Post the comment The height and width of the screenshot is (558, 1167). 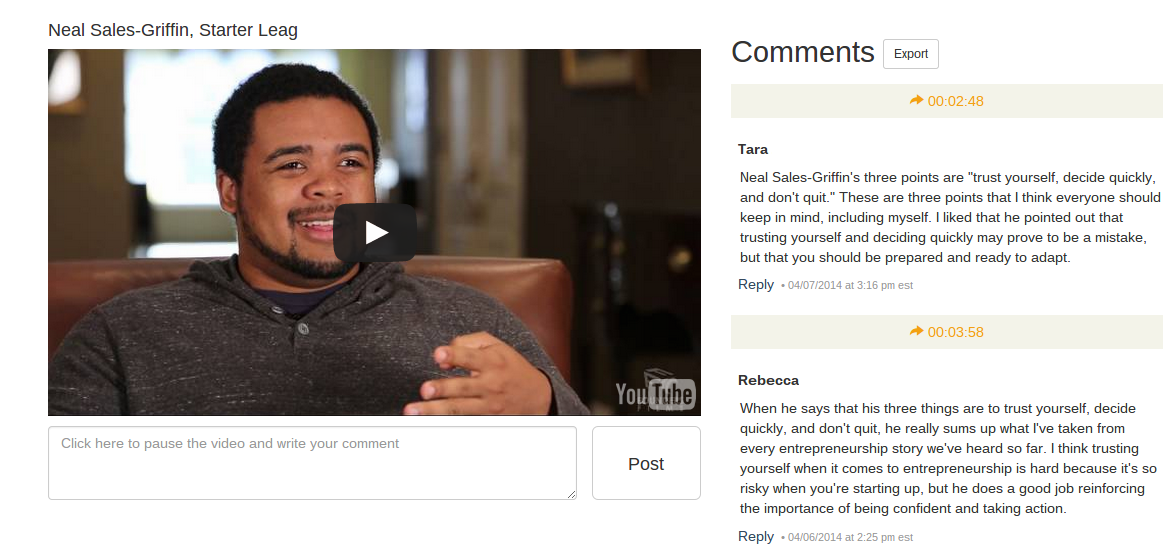point(646,463)
